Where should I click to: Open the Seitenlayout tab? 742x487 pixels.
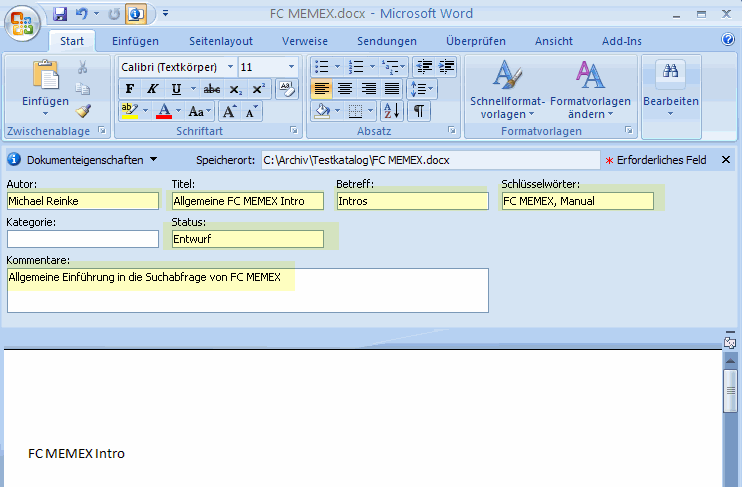(221, 41)
